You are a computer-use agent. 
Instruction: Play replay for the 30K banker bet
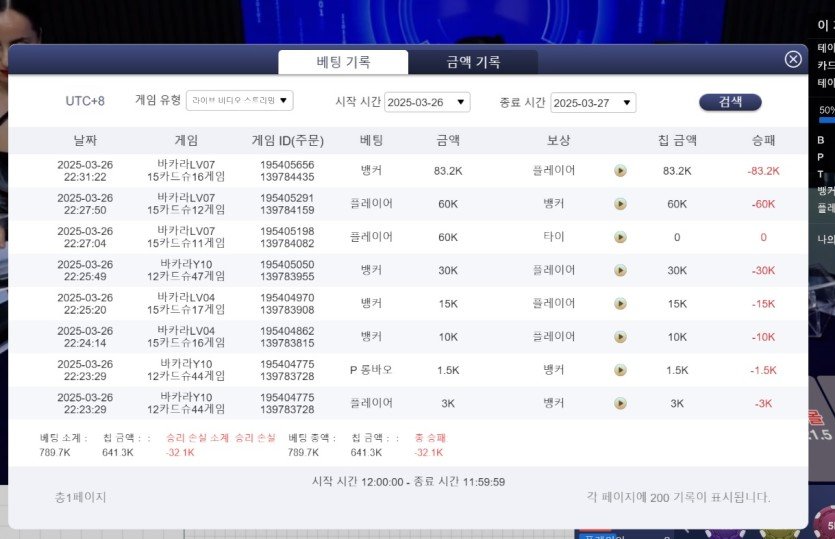pos(620,271)
